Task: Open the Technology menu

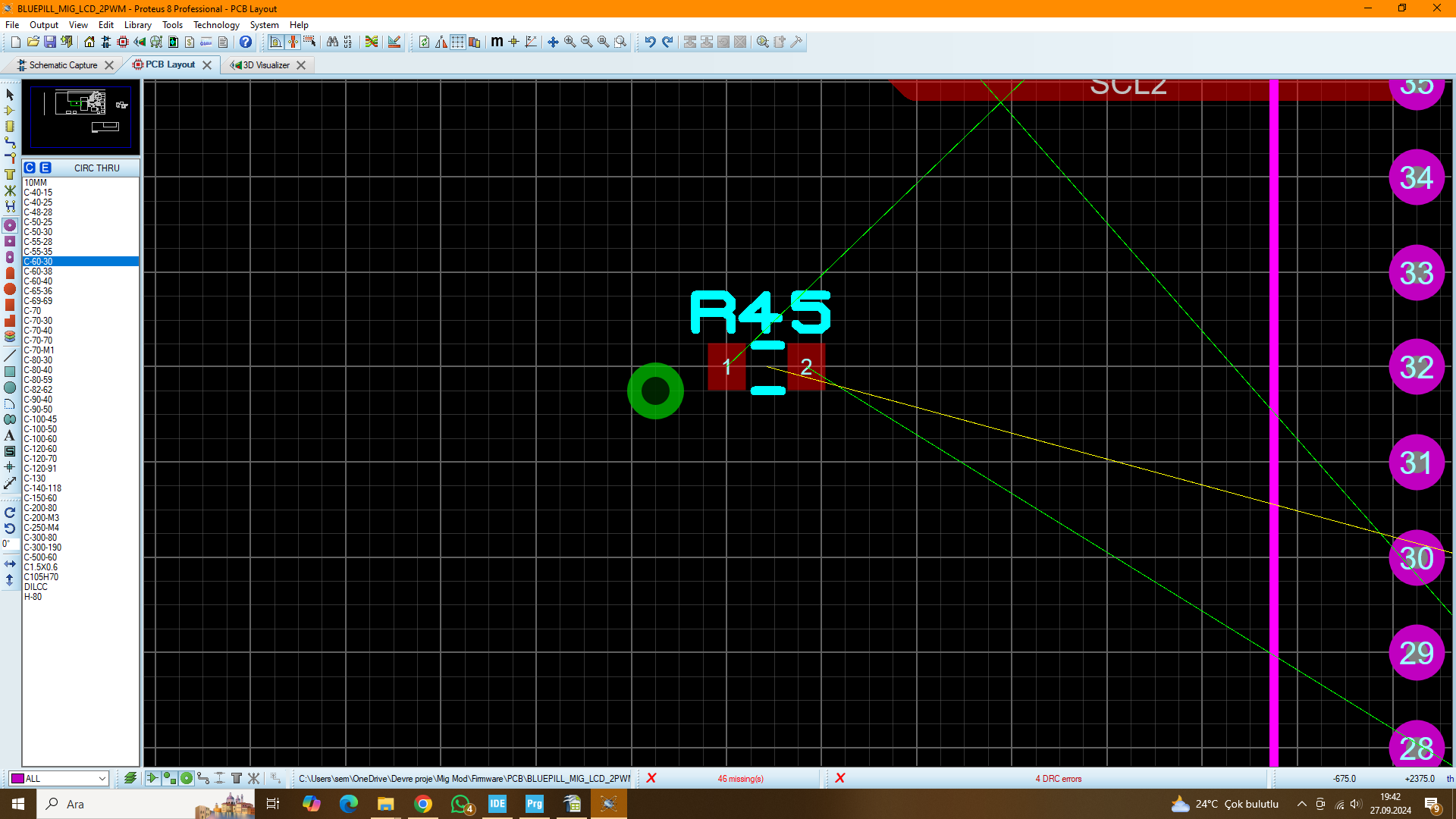Action: 216,24
